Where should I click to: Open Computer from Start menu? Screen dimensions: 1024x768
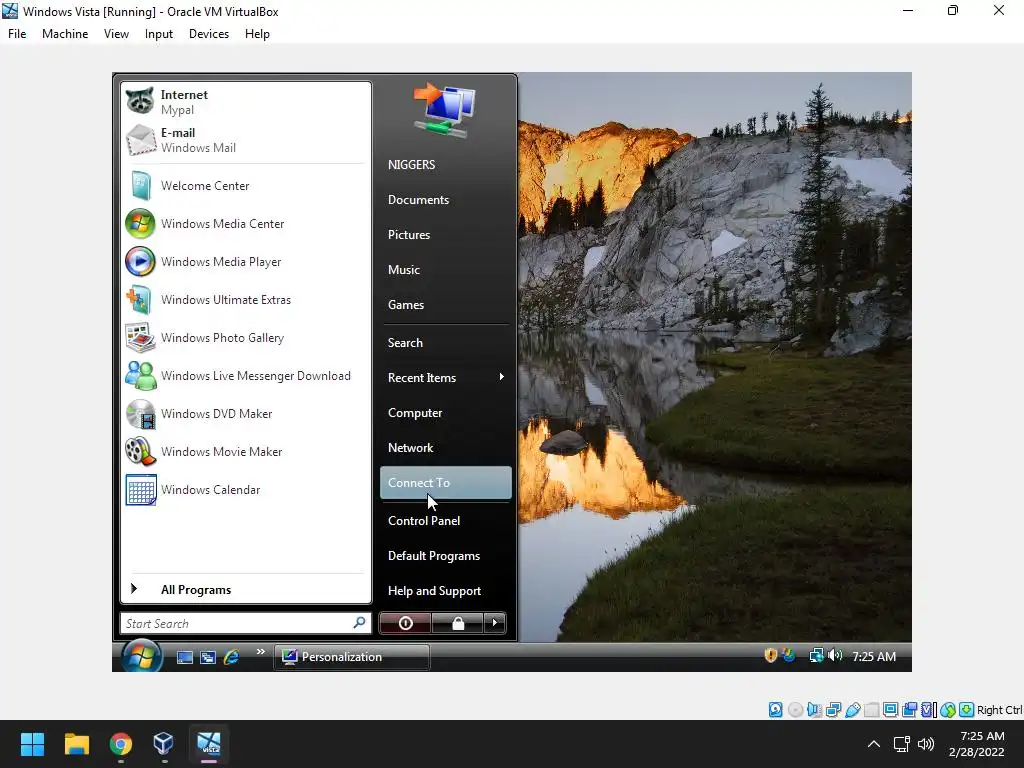point(445,413)
